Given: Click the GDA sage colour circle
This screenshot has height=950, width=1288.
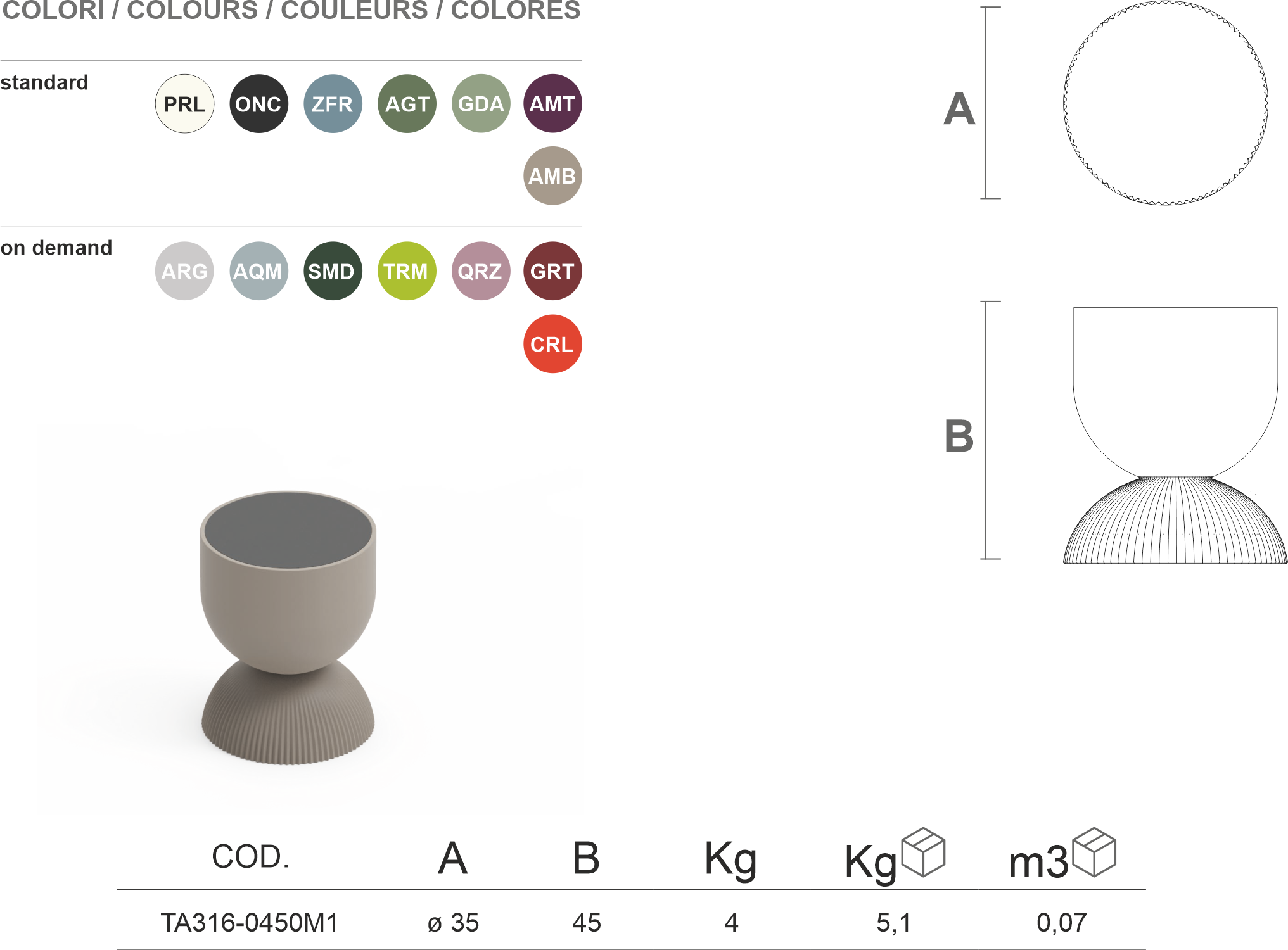Looking at the screenshot, I should [x=481, y=104].
